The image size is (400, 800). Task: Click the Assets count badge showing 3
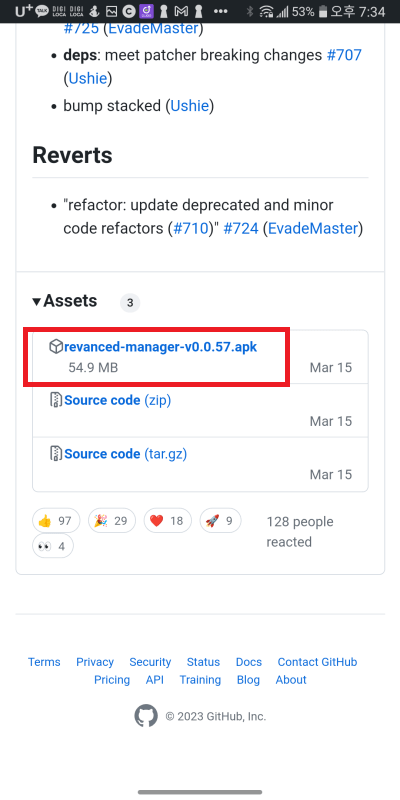click(130, 303)
